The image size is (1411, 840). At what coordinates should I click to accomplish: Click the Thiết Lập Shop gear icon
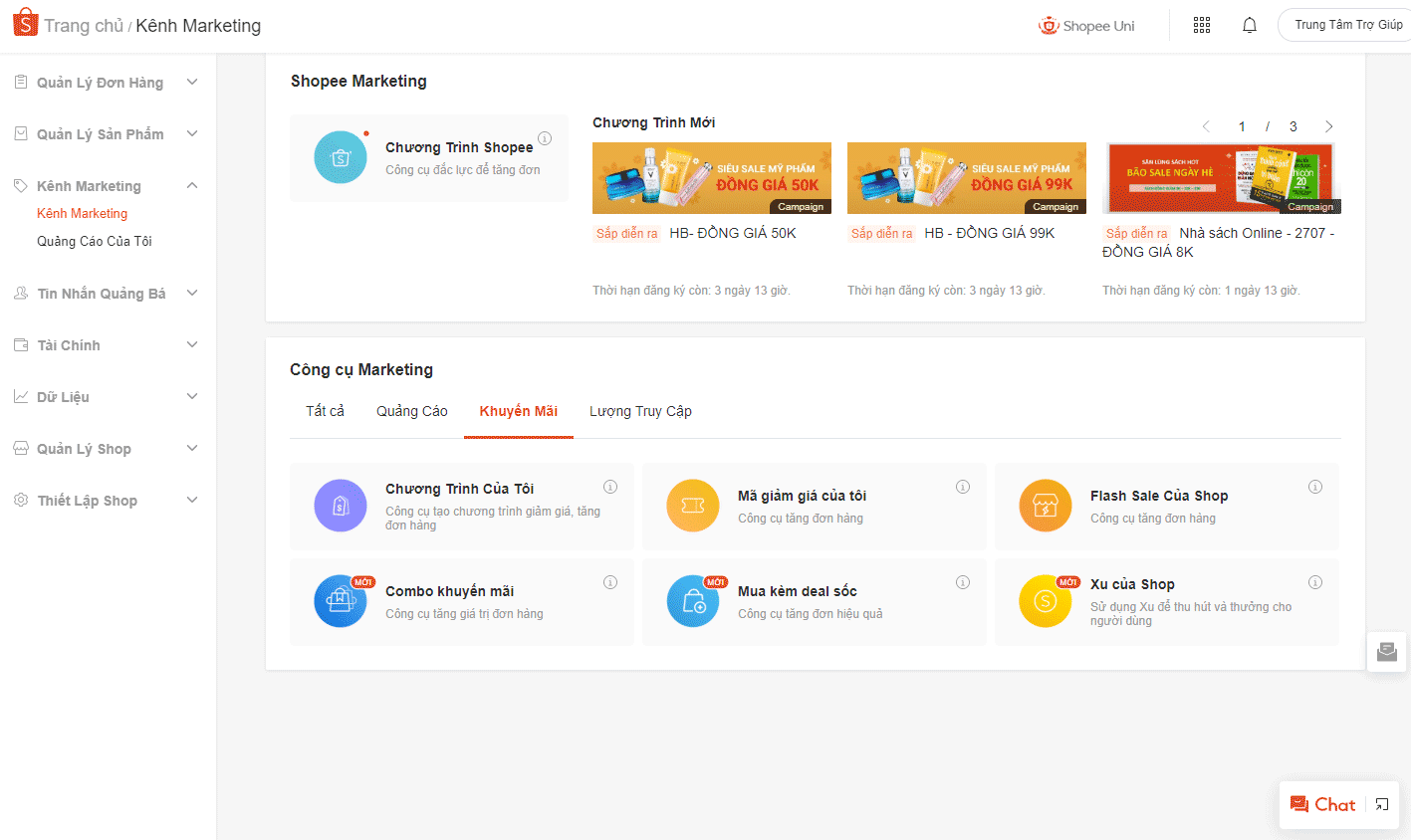click(21, 500)
